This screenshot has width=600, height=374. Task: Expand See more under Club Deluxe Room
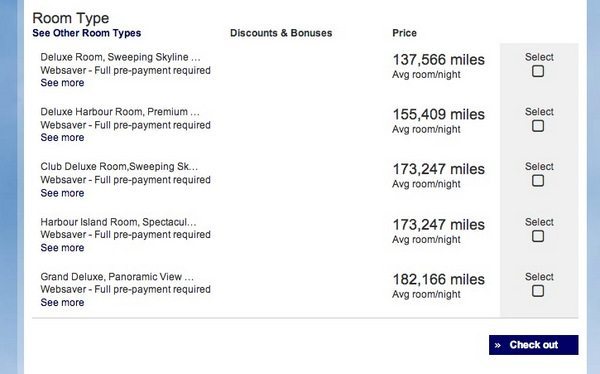click(x=62, y=193)
